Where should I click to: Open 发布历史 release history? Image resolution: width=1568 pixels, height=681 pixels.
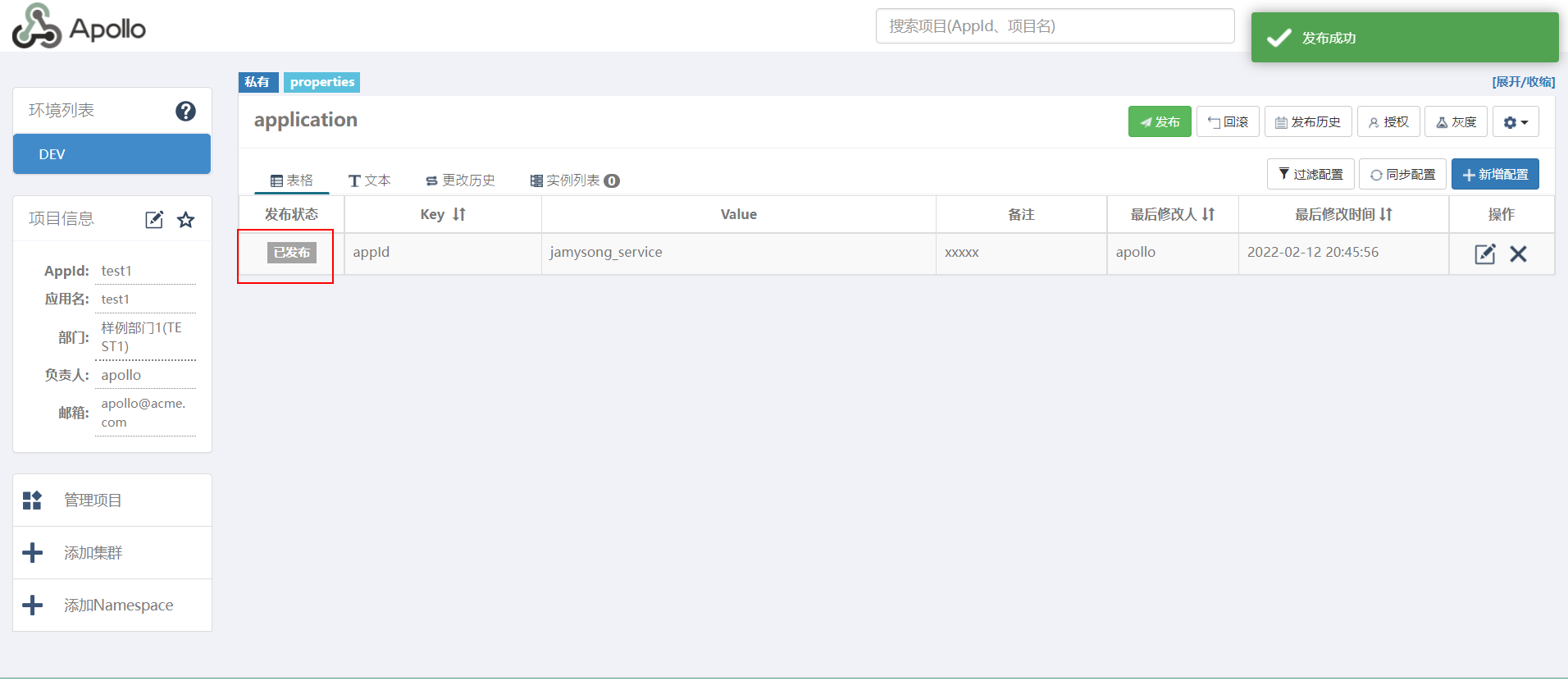(x=1308, y=121)
